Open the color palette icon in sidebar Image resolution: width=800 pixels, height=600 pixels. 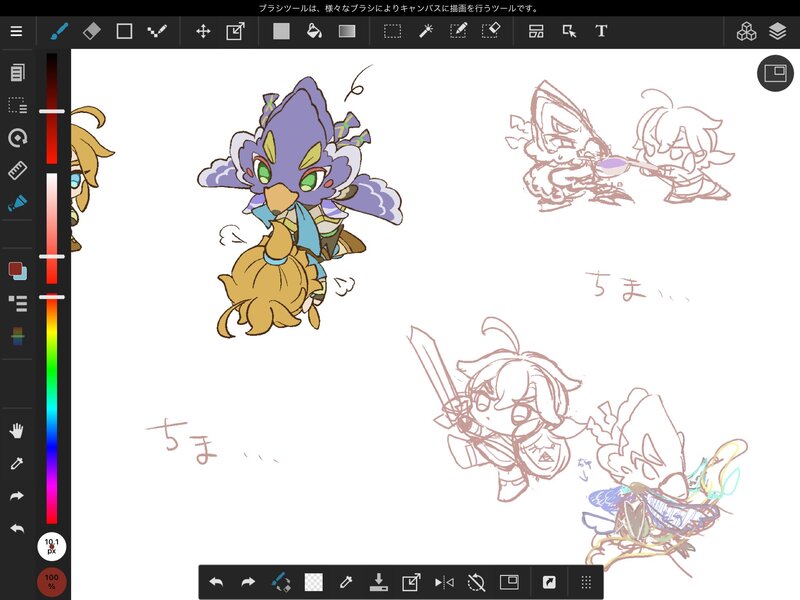pyautogui.click(x=17, y=336)
